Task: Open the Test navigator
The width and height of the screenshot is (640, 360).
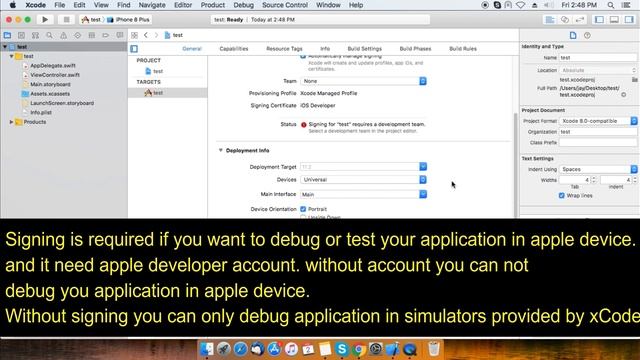Action: tap(78, 36)
